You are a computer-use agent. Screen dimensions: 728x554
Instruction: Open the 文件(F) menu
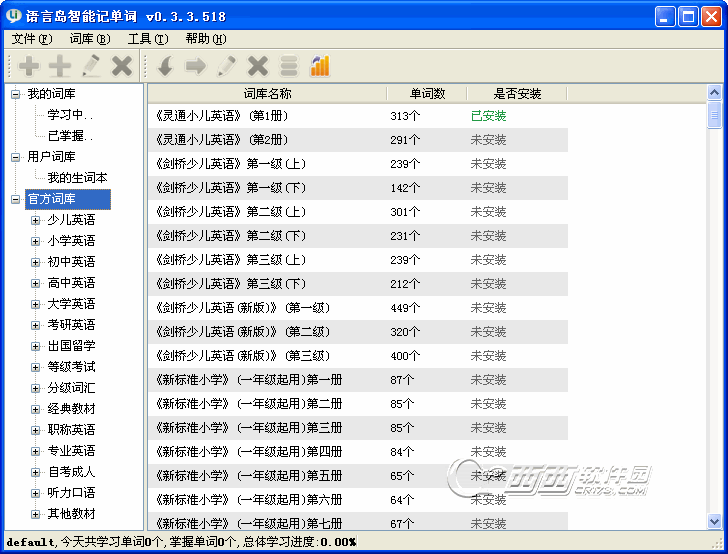(32, 39)
